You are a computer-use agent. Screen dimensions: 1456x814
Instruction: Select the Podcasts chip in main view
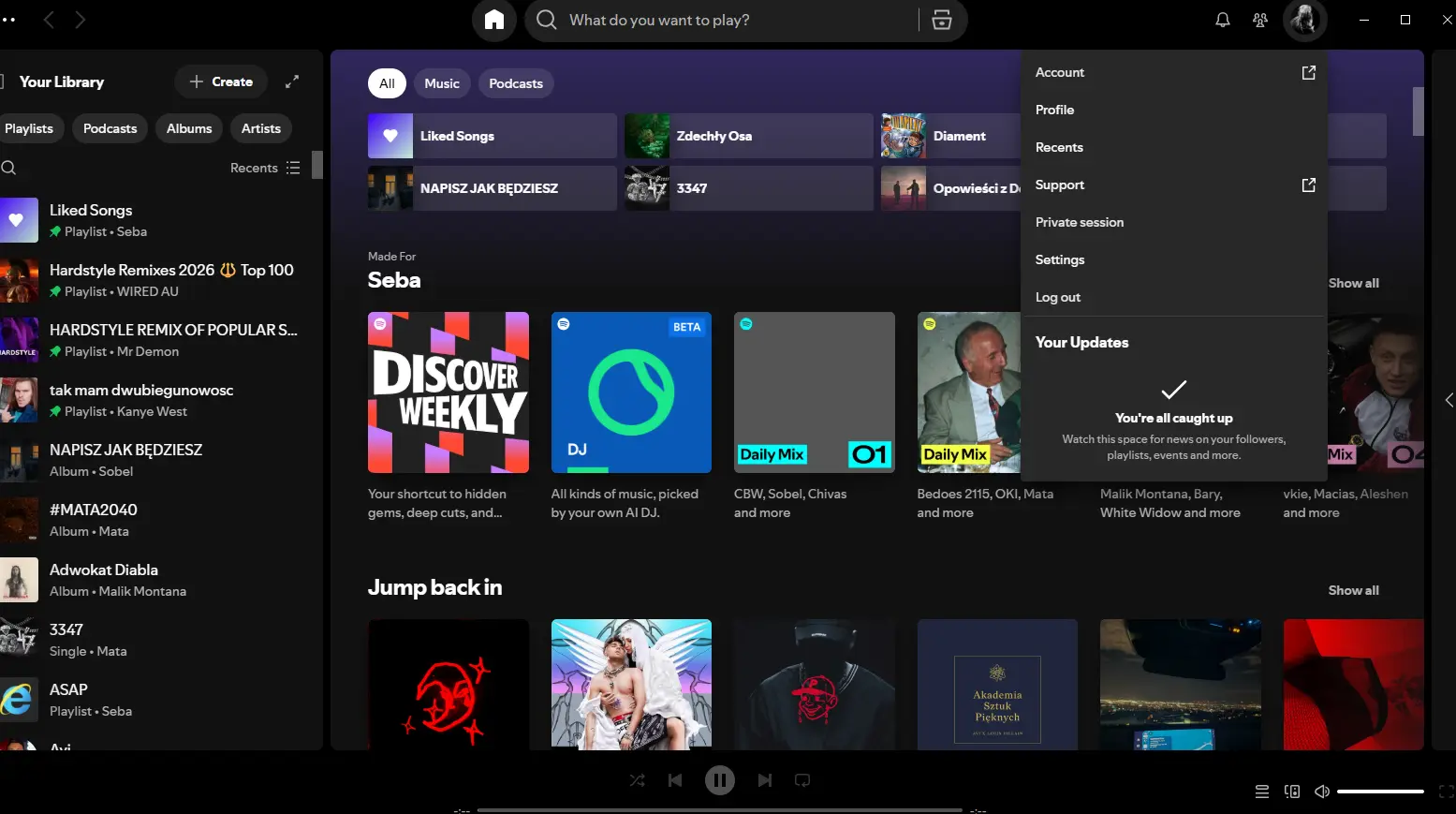pyautogui.click(x=516, y=83)
